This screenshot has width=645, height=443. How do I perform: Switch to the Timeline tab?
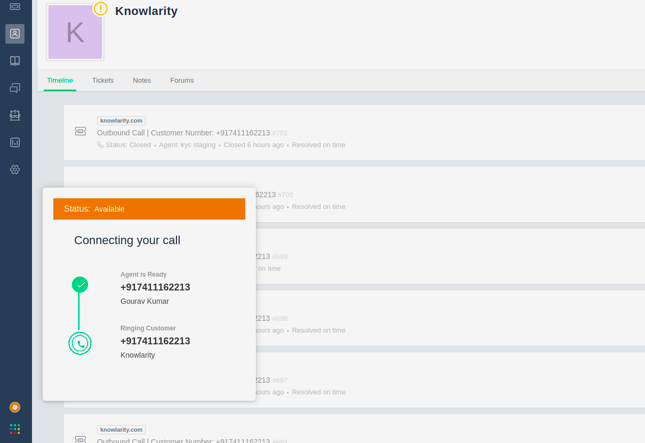[60, 80]
